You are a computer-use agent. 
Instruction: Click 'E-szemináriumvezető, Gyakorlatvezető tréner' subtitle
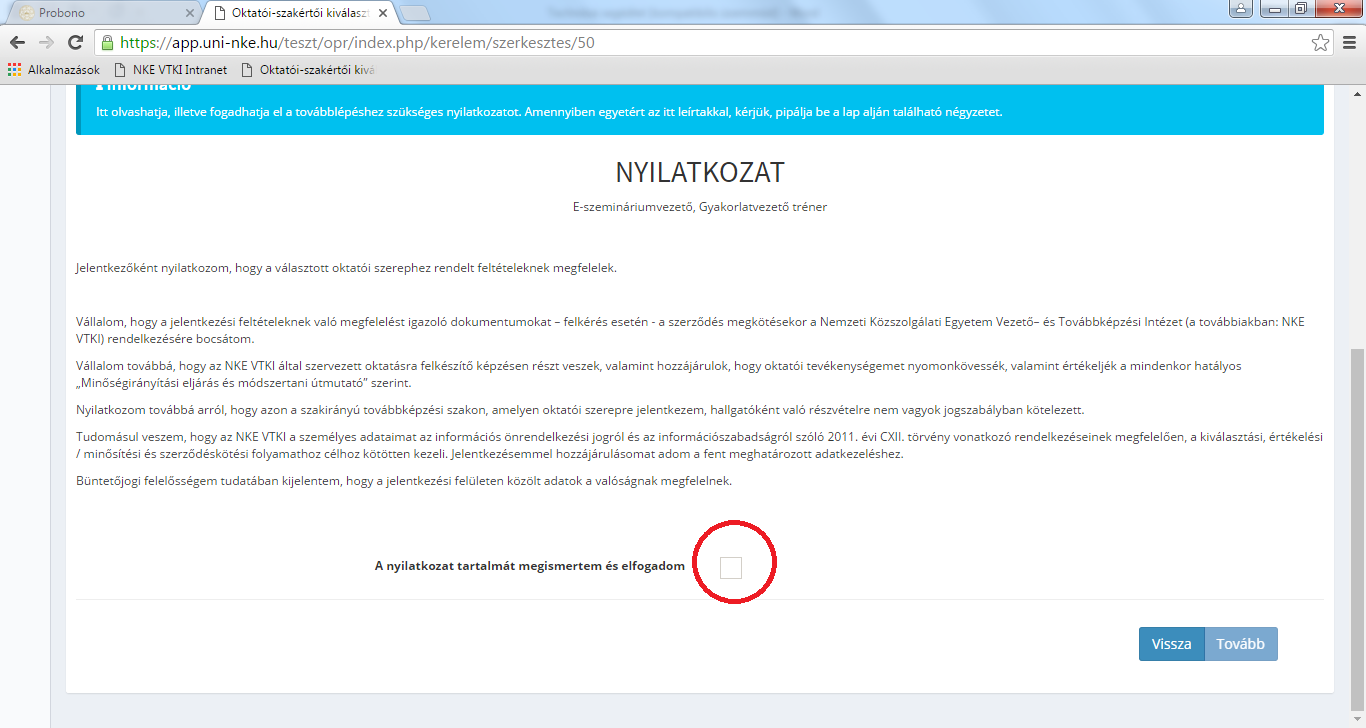[x=700, y=207]
